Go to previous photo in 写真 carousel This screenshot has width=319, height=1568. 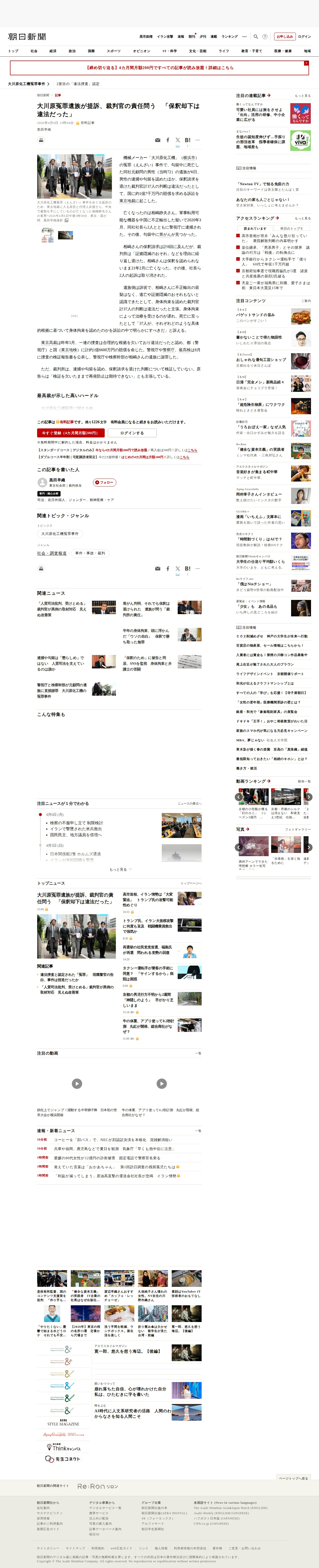pyautogui.click(x=239, y=847)
